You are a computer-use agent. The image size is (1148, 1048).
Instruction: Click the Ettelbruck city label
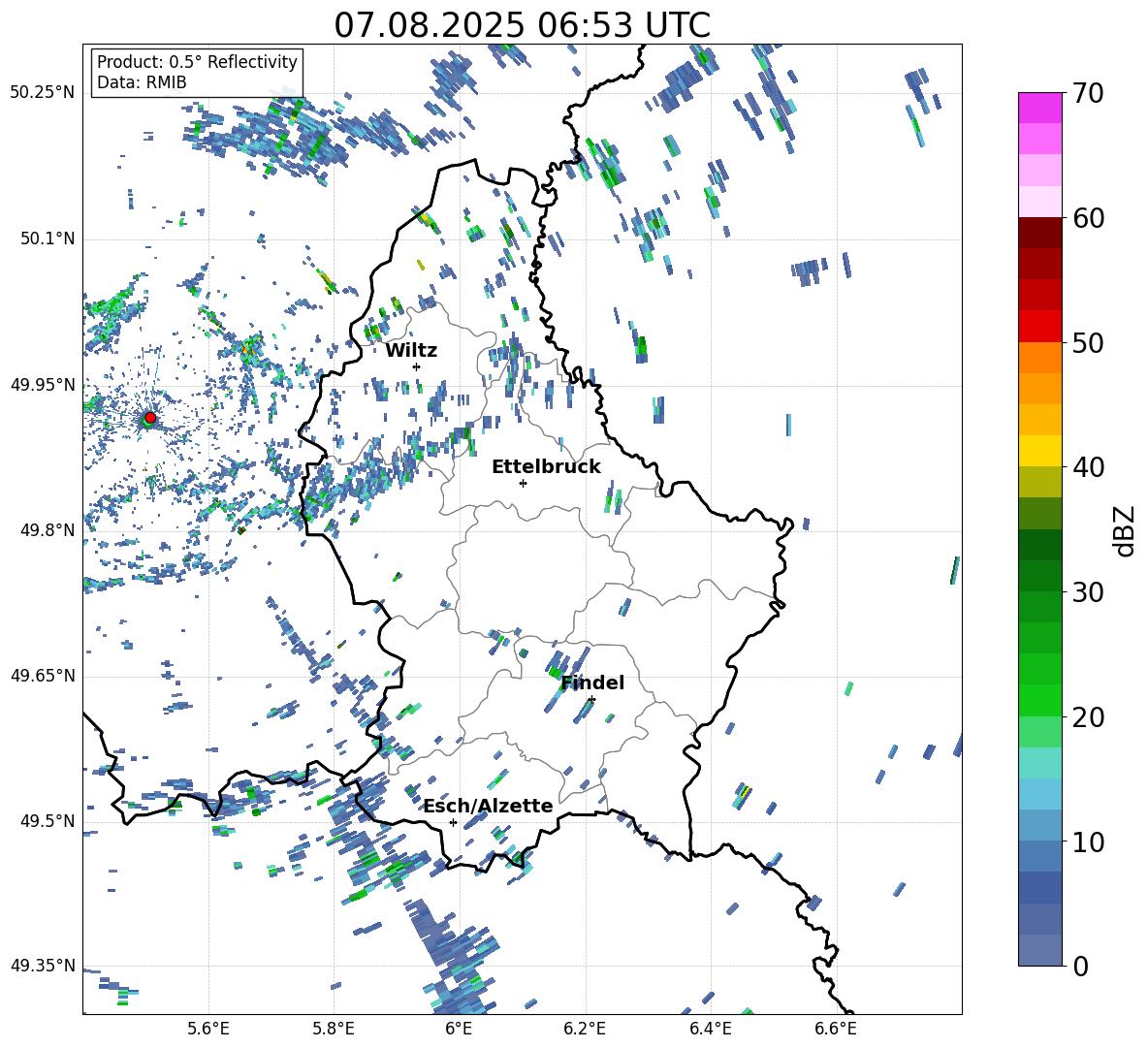point(546,466)
